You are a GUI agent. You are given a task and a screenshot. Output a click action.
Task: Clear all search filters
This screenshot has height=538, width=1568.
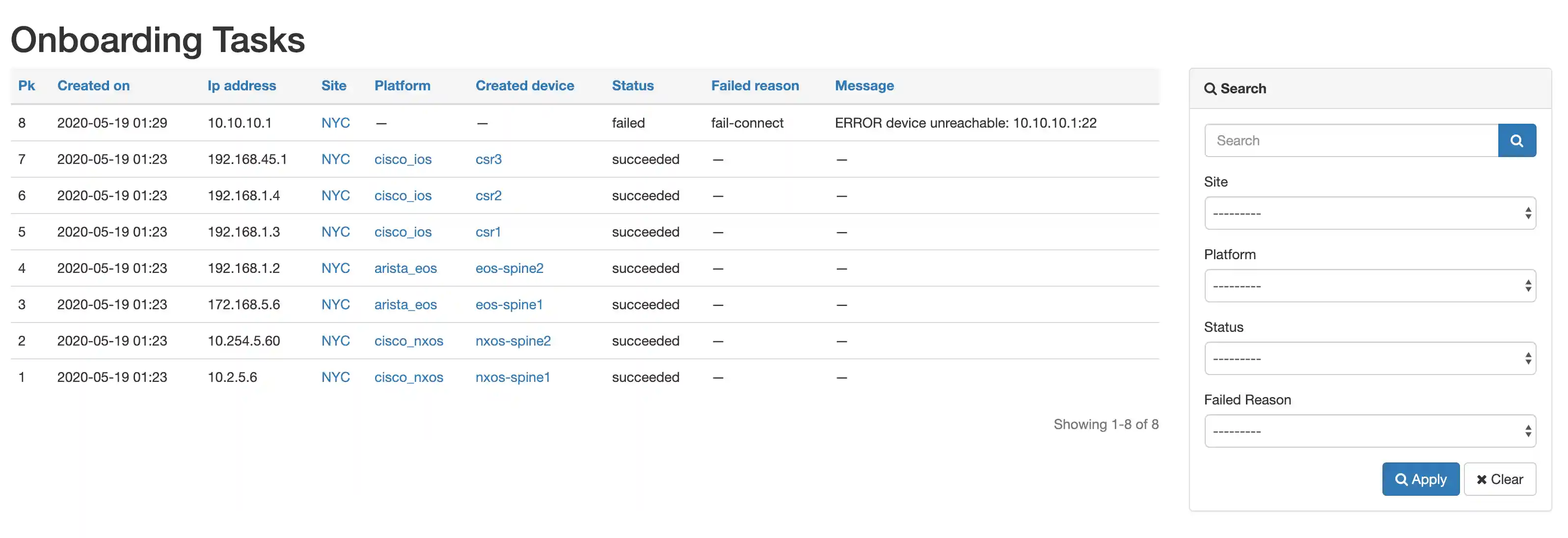1500,479
